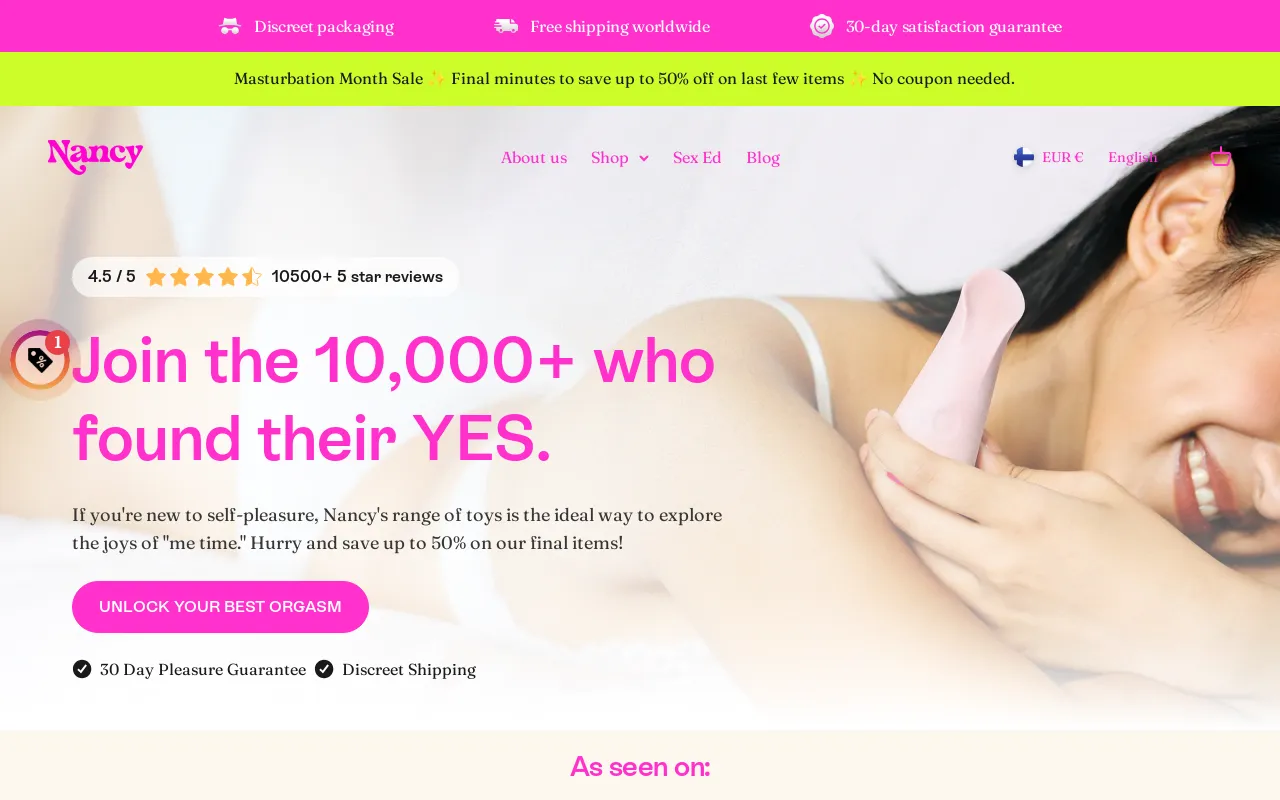Click the star rating icons
The image size is (1280, 800).
coord(204,277)
